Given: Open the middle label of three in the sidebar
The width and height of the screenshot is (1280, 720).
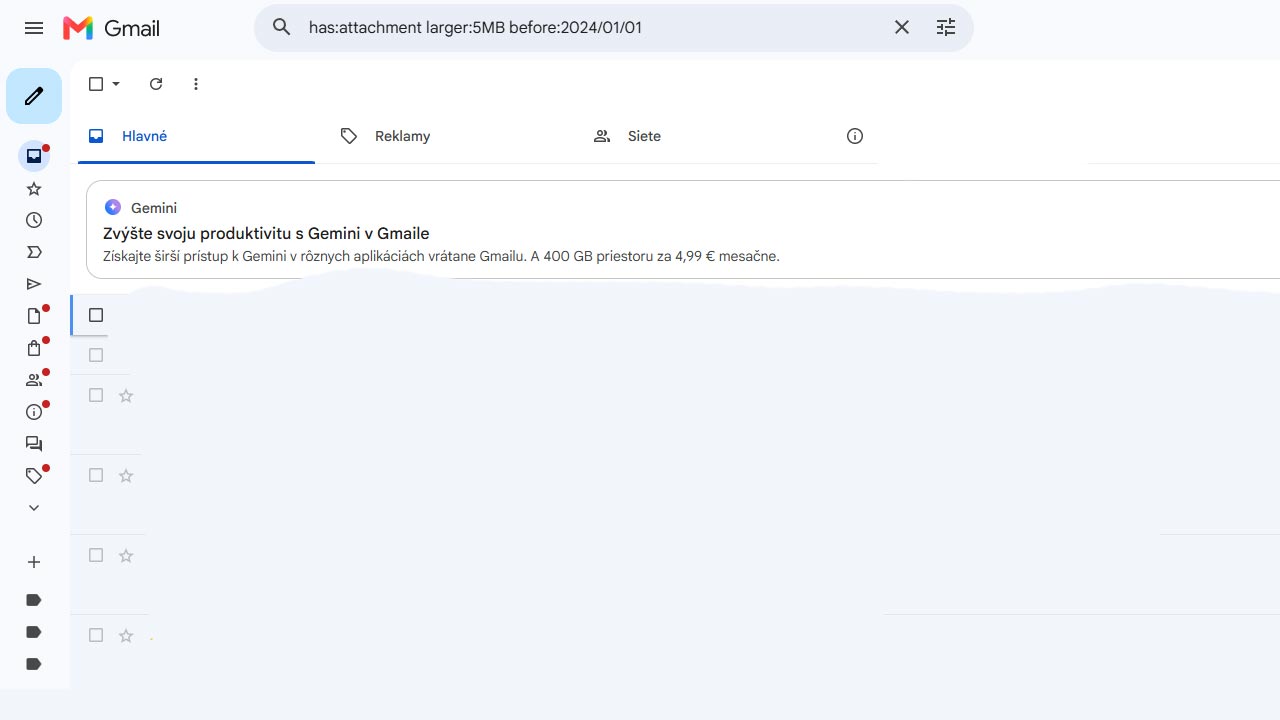Looking at the screenshot, I should pyautogui.click(x=34, y=632).
